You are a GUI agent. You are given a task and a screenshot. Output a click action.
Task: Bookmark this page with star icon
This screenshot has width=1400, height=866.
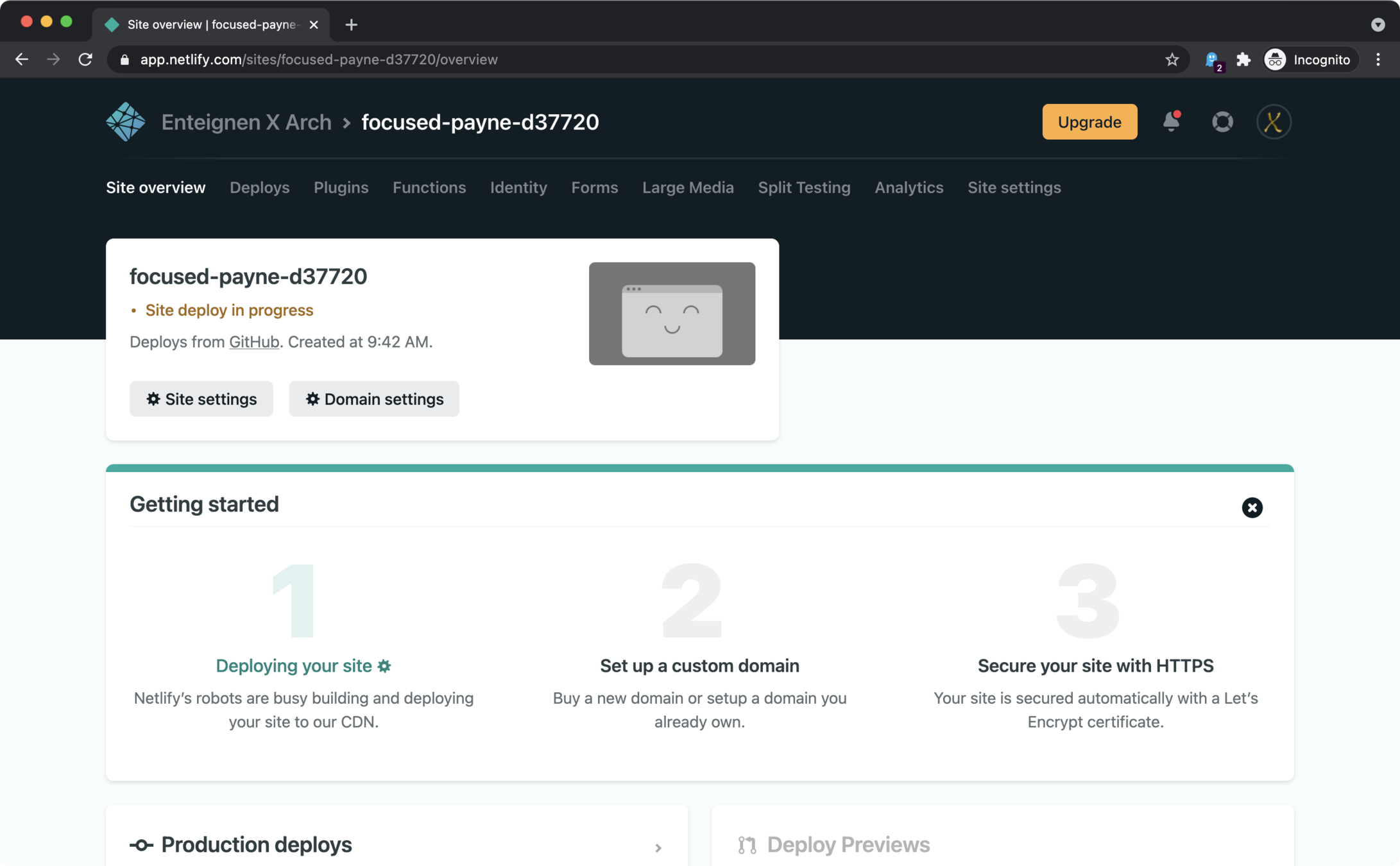click(1172, 60)
